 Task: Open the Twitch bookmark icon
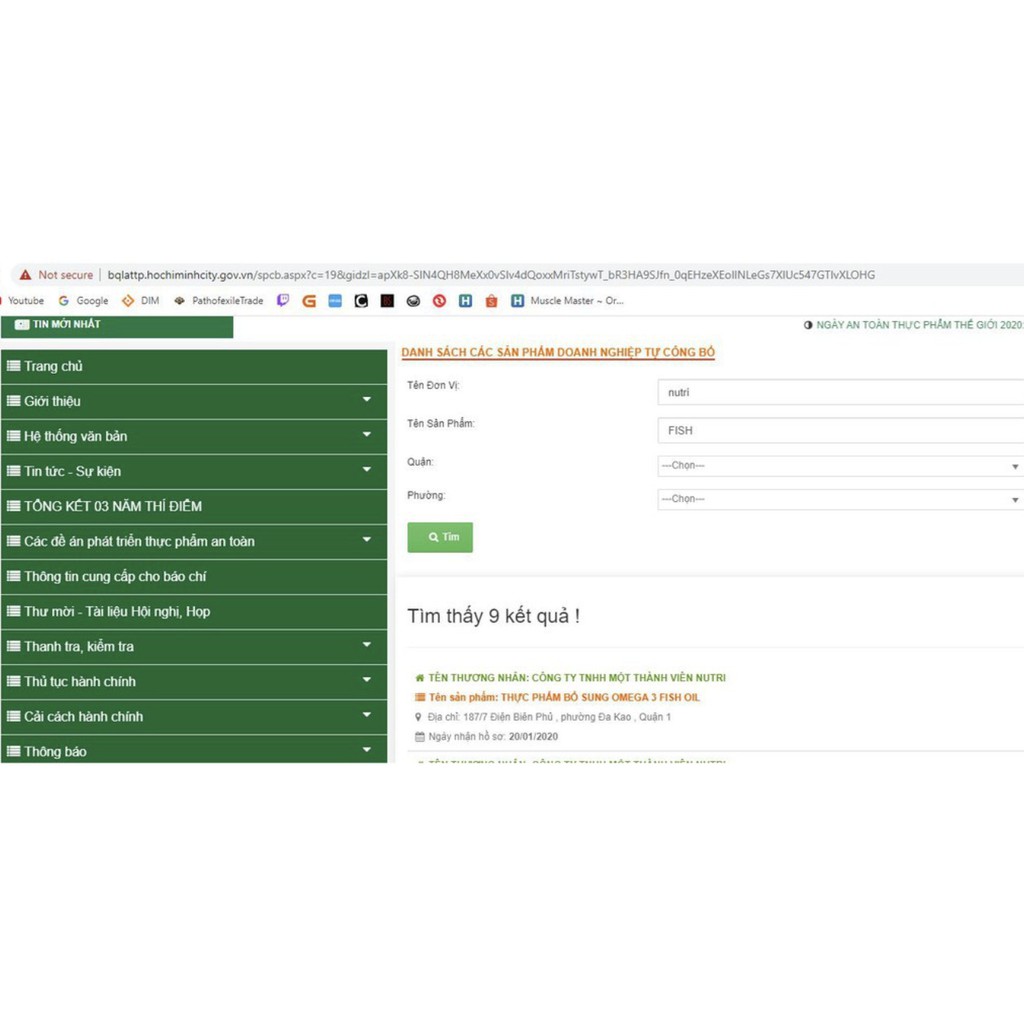(283, 300)
